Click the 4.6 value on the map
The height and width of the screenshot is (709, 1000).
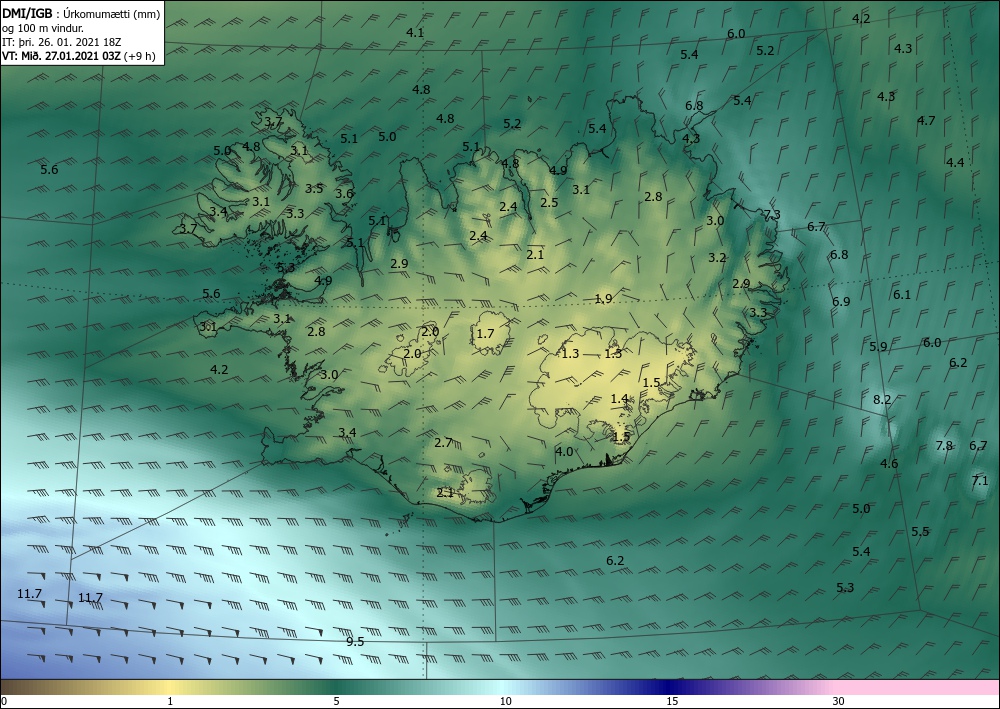(889, 464)
